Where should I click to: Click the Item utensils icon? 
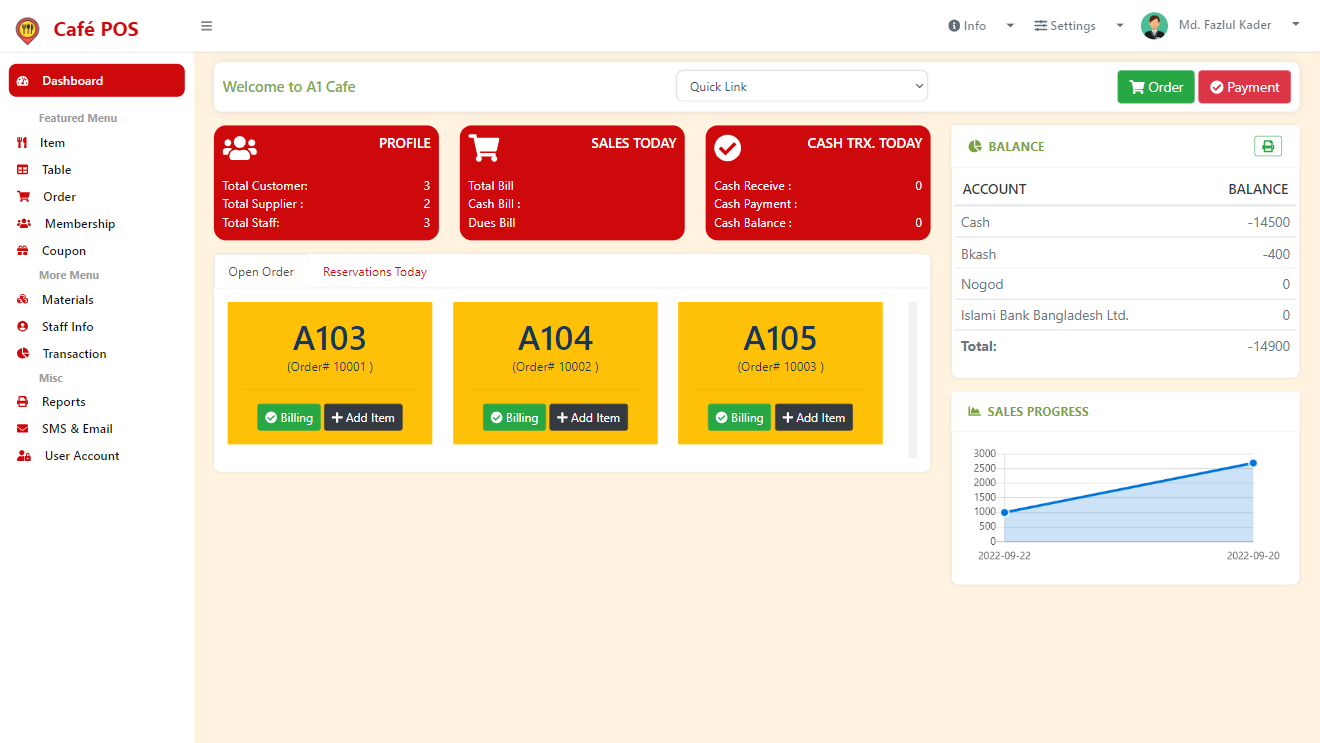(x=22, y=143)
